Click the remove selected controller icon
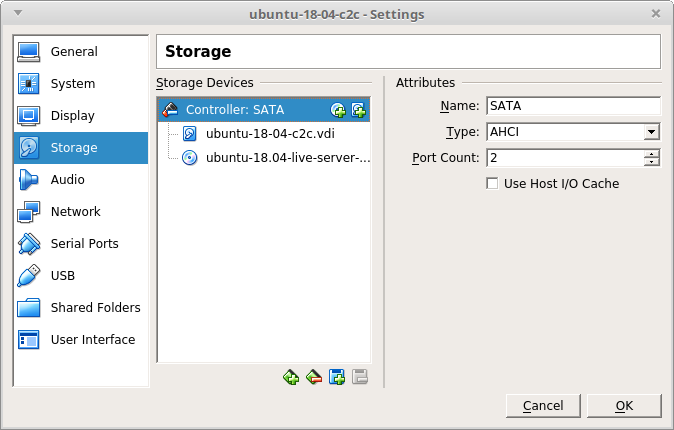 point(314,377)
